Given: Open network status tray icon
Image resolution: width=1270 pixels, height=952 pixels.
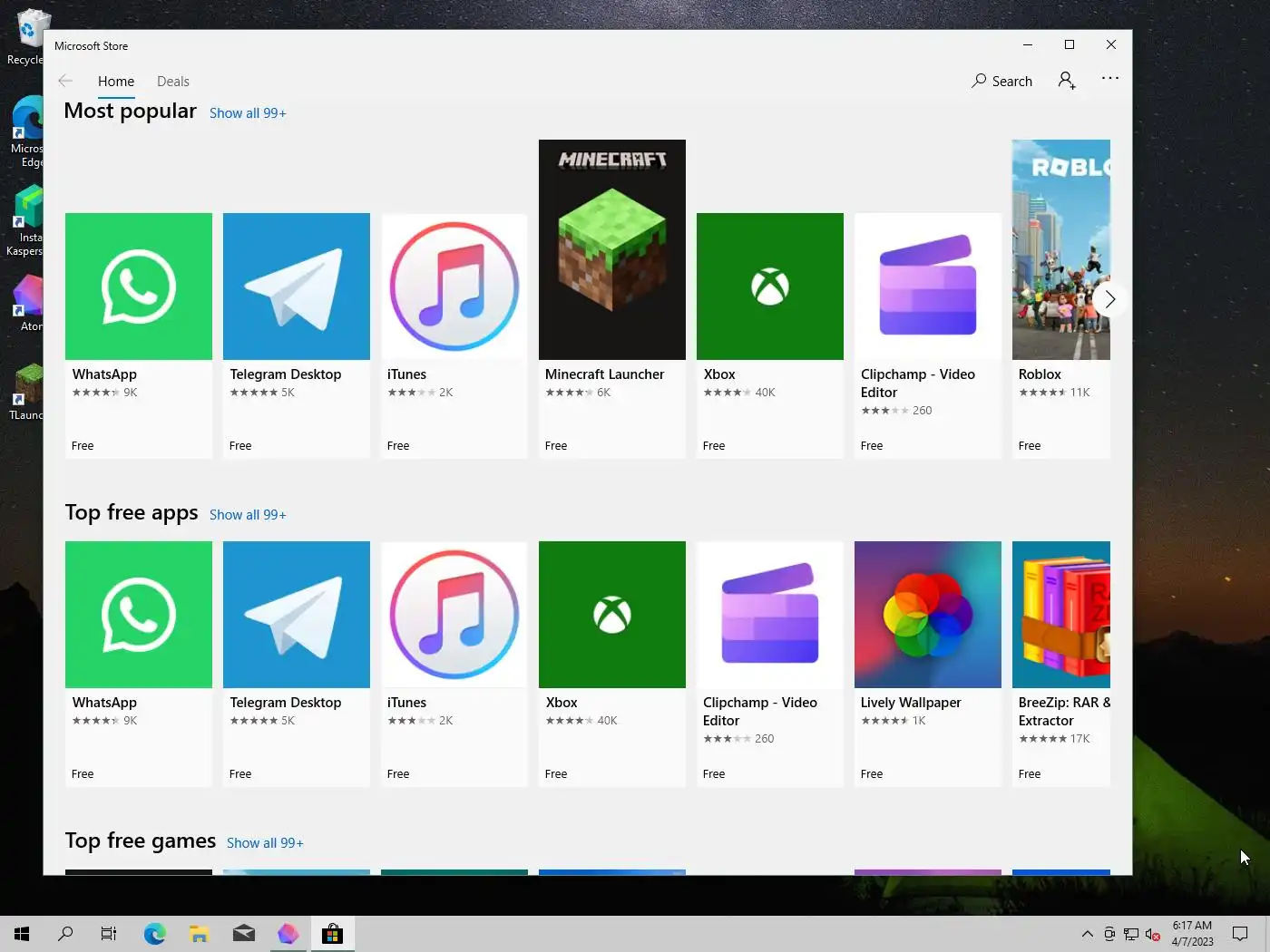Looking at the screenshot, I should point(1131,934).
